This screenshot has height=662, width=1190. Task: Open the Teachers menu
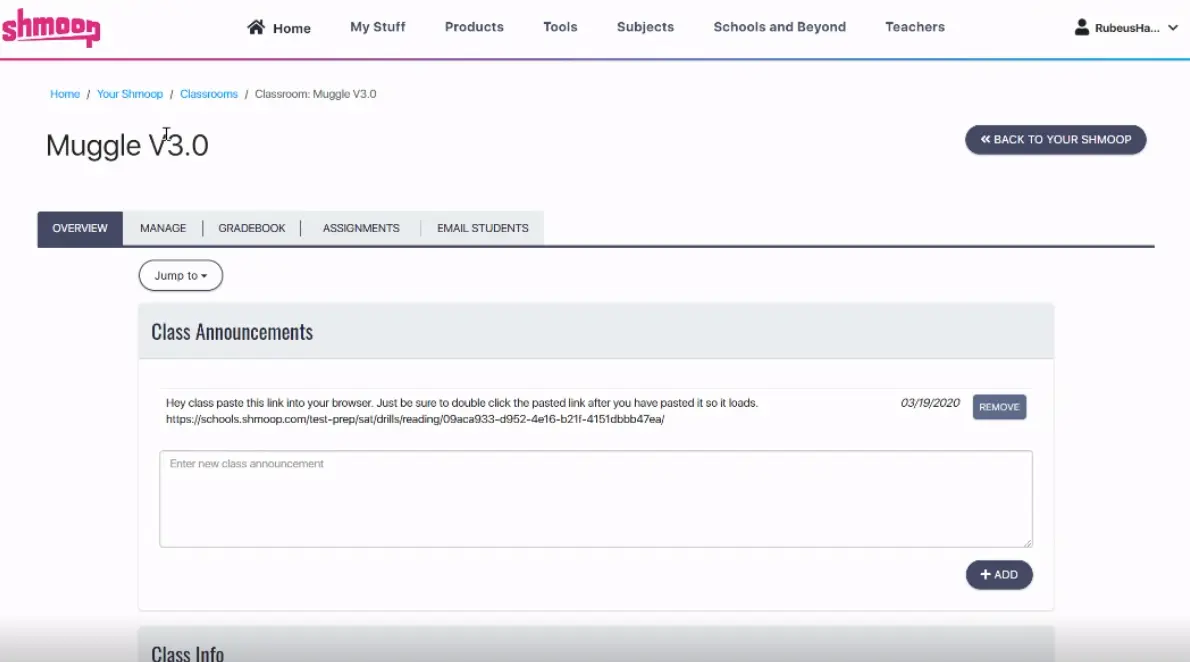[915, 27]
